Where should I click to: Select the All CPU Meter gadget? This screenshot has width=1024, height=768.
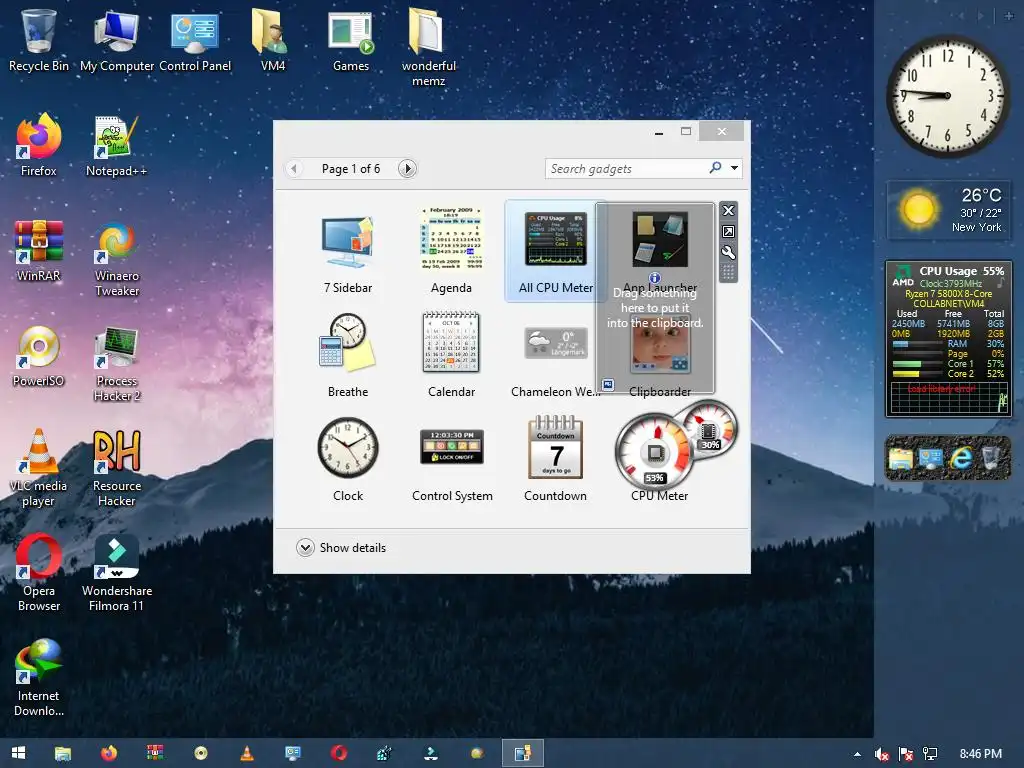click(555, 251)
